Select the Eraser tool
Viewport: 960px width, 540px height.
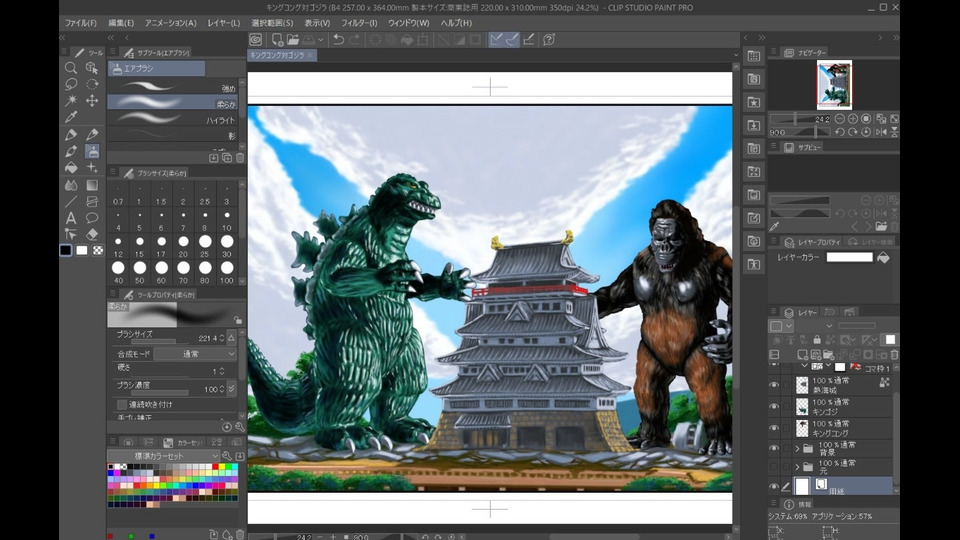pos(92,234)
